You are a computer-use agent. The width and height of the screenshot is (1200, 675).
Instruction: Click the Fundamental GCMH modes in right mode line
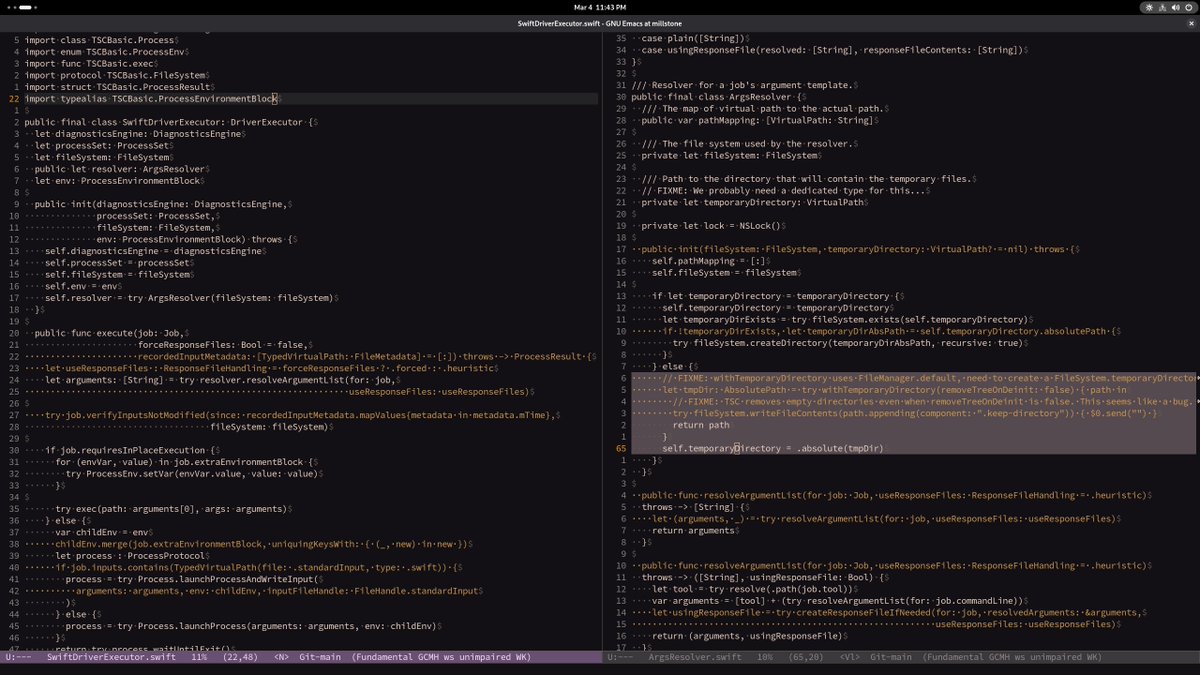1014,657
